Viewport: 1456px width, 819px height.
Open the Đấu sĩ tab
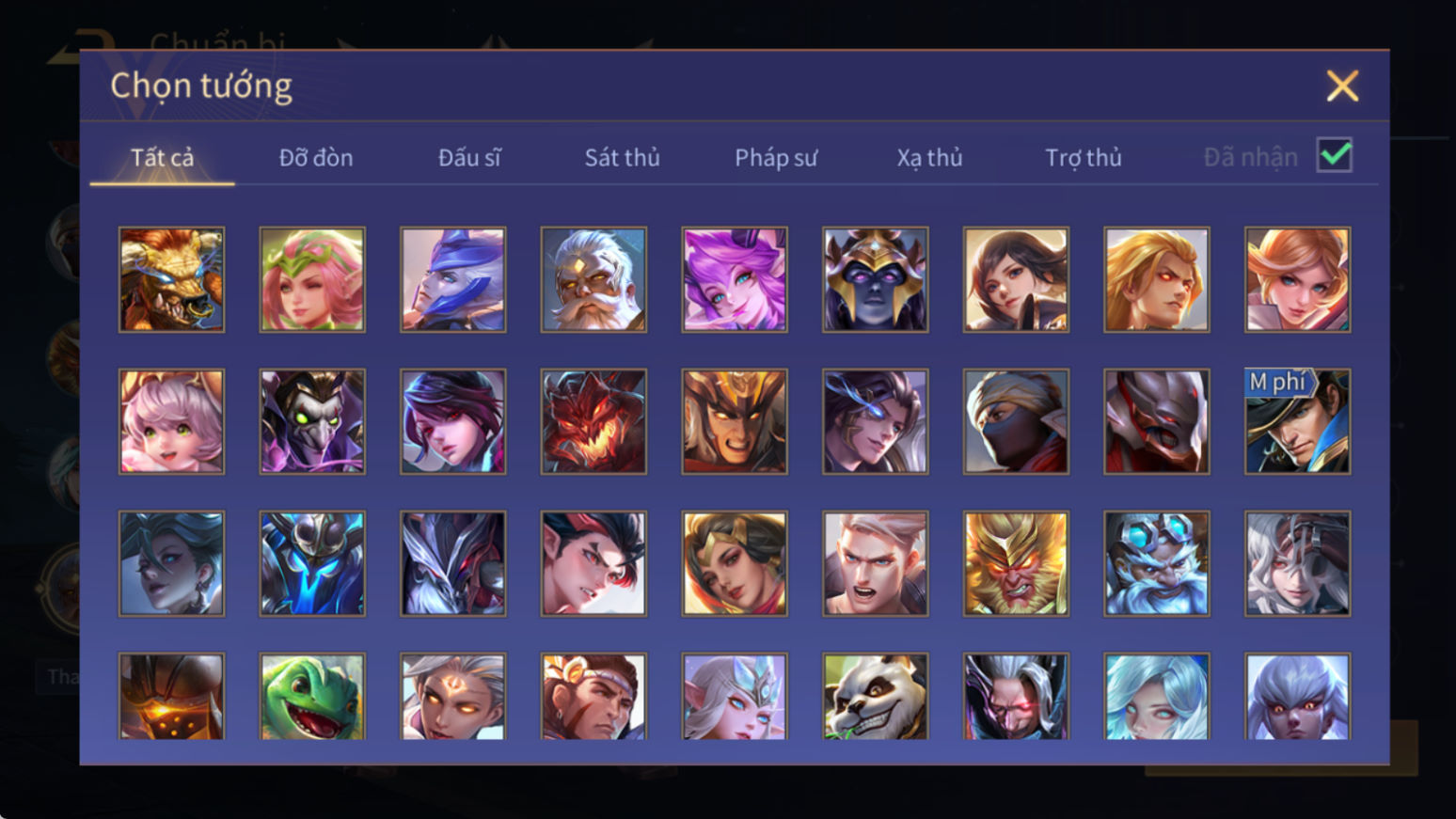point(469,157)
